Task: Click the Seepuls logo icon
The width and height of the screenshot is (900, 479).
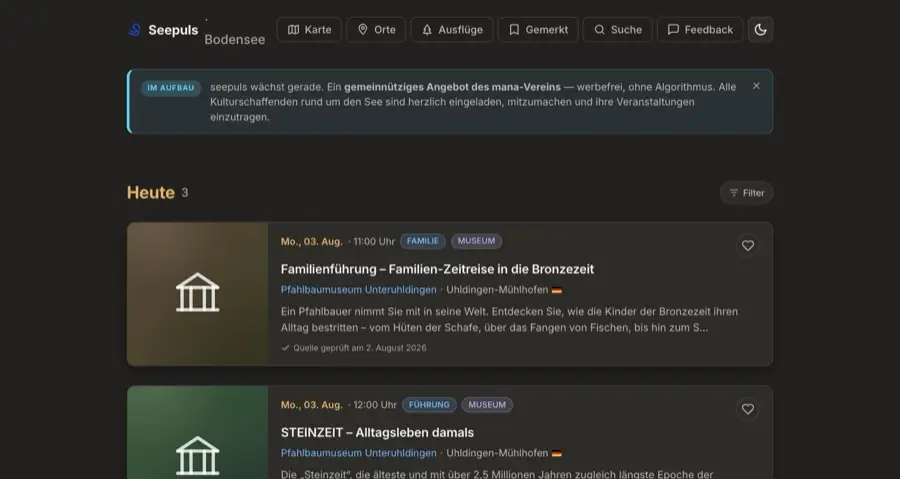Action: click(x=134, y=30)
